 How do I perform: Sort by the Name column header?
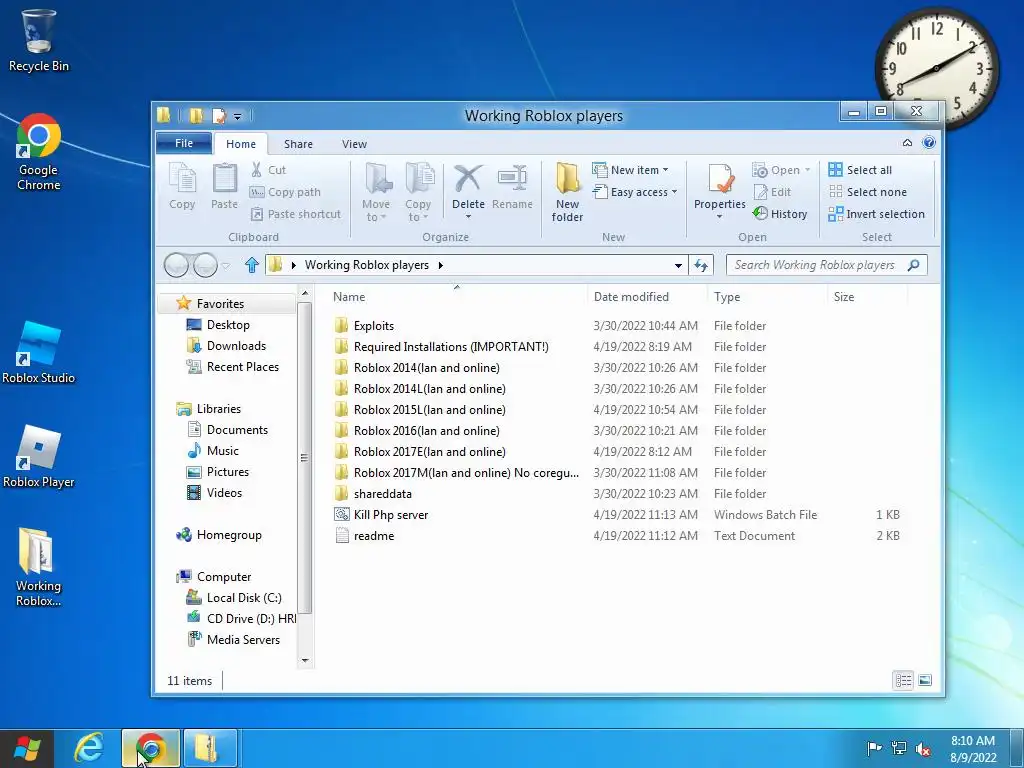pos(456,296)
